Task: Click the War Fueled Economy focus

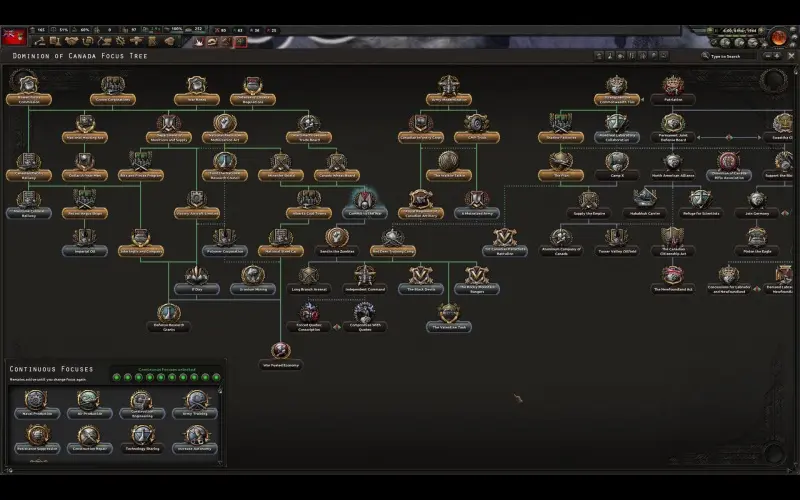Action: pyautogui.click(x=280, y=352)
